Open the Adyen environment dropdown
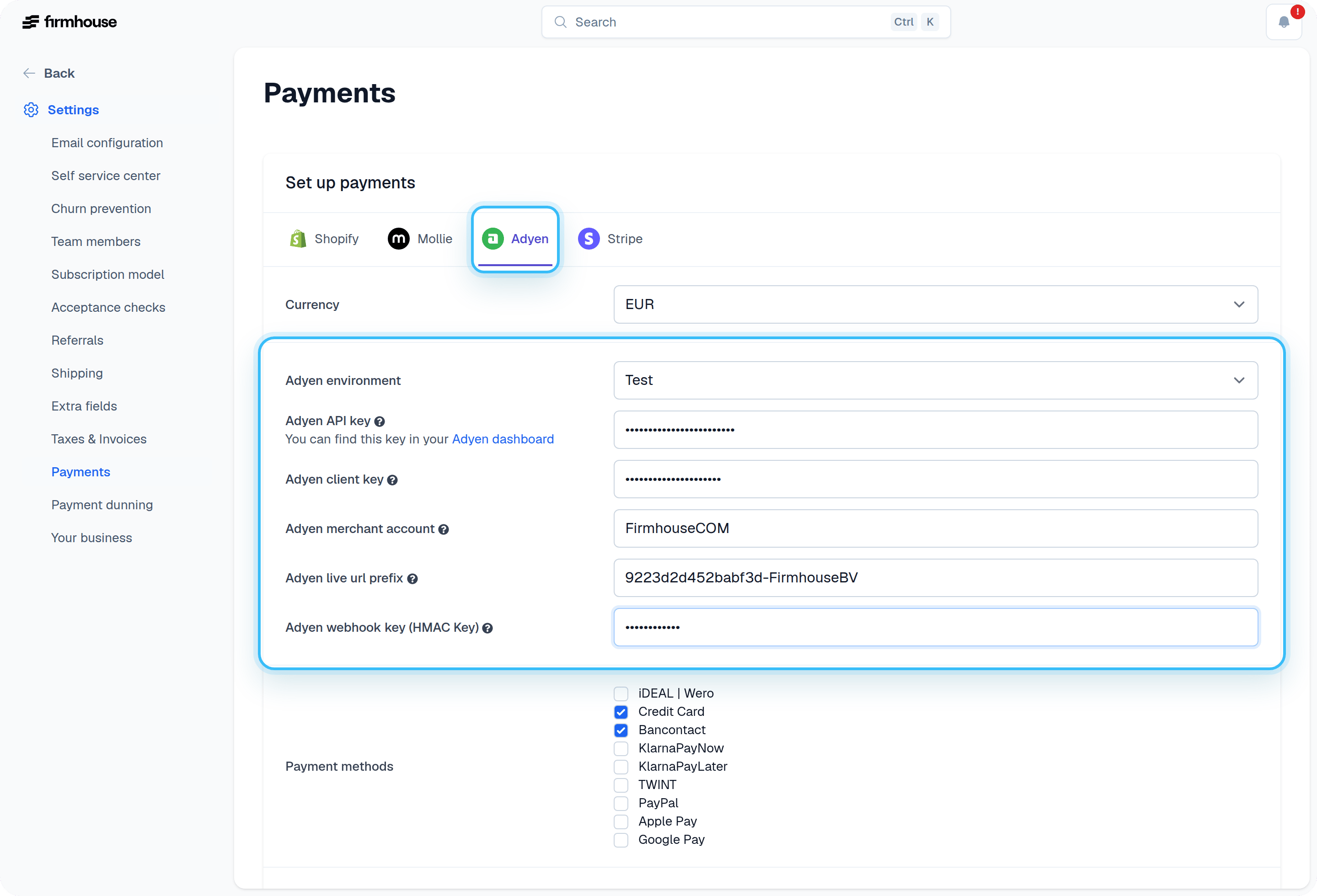 click(x=936, y=381)
